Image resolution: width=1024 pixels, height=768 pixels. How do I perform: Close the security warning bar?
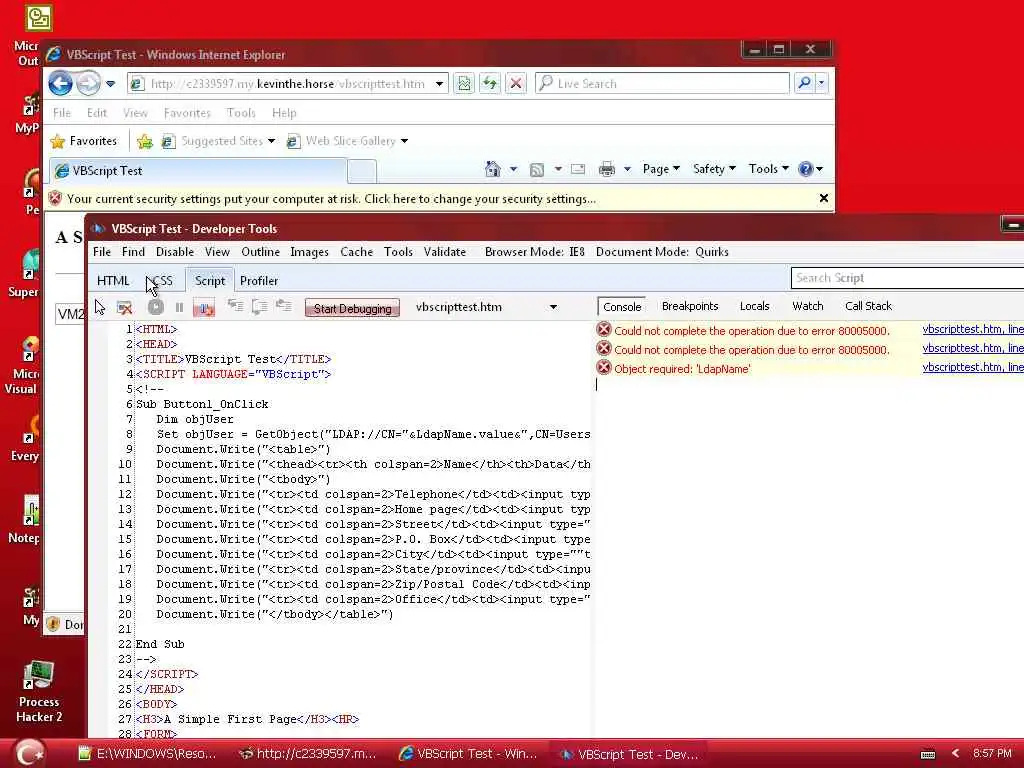click(x=824, y=198)
